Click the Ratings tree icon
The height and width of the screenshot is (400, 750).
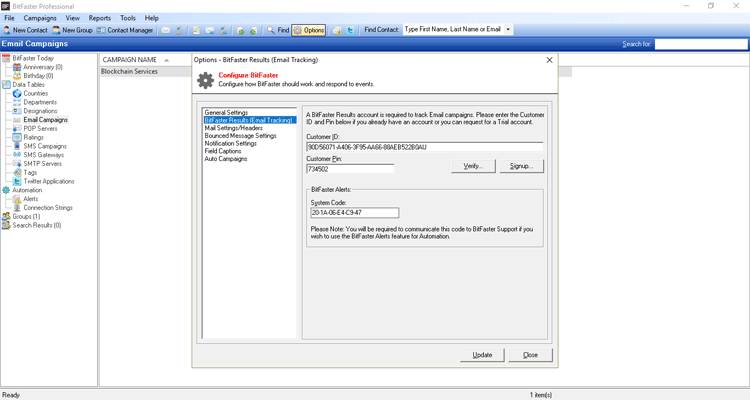[17, 137]
